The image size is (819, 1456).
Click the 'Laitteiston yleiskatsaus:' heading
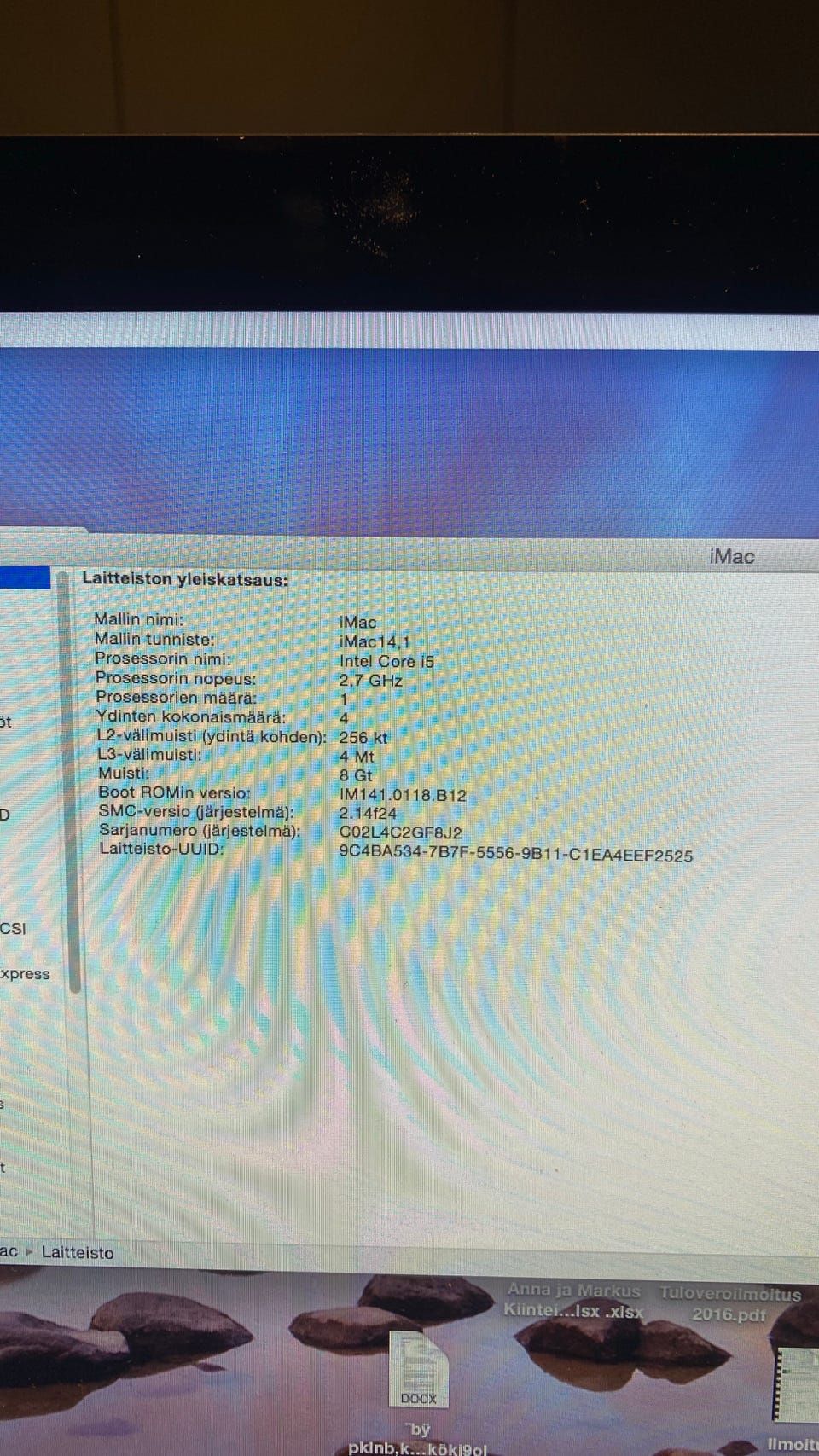(x=184, y=579)
